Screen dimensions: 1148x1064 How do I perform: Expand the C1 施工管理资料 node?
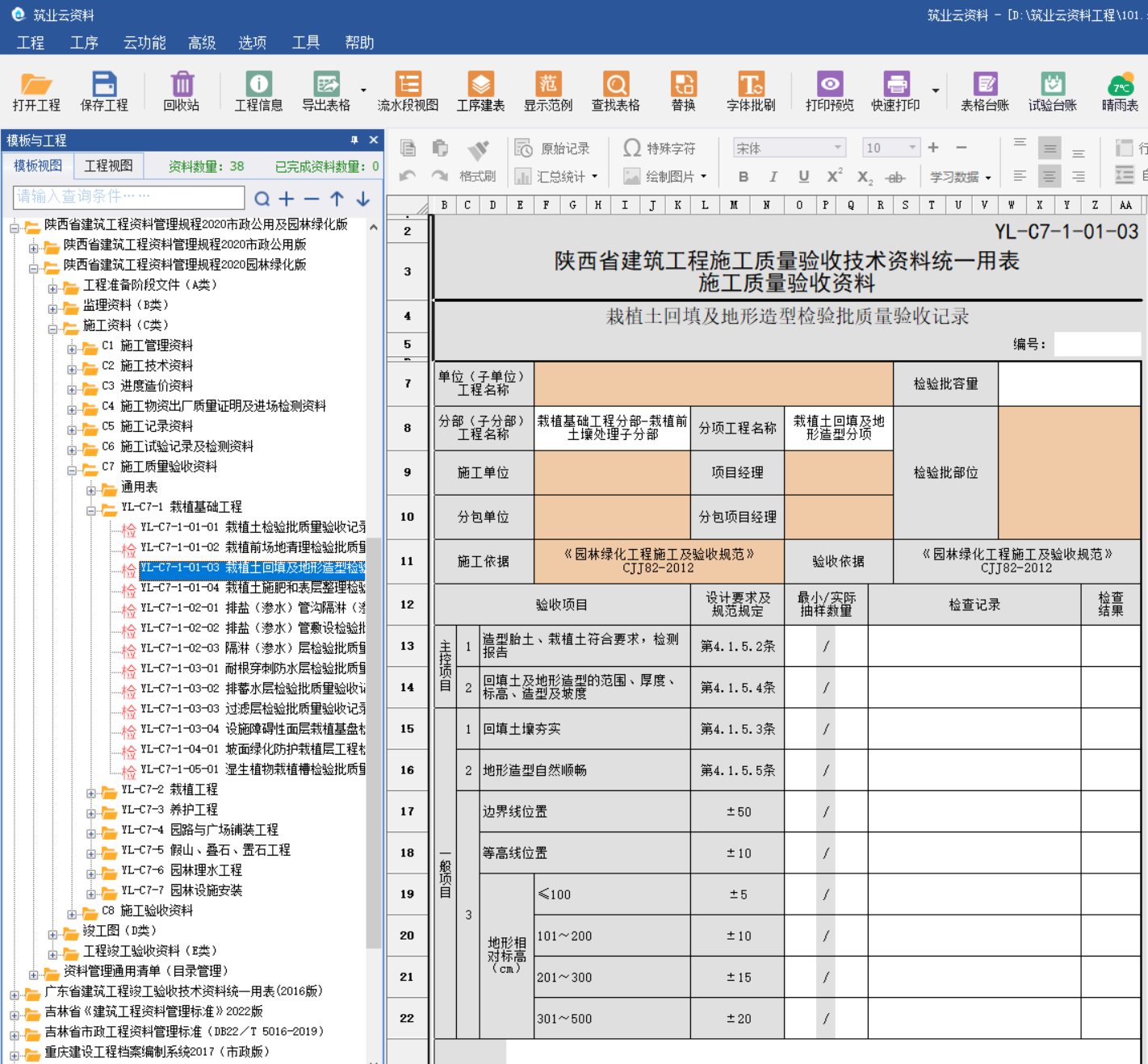pyautogui.click(x=71, y=349)
